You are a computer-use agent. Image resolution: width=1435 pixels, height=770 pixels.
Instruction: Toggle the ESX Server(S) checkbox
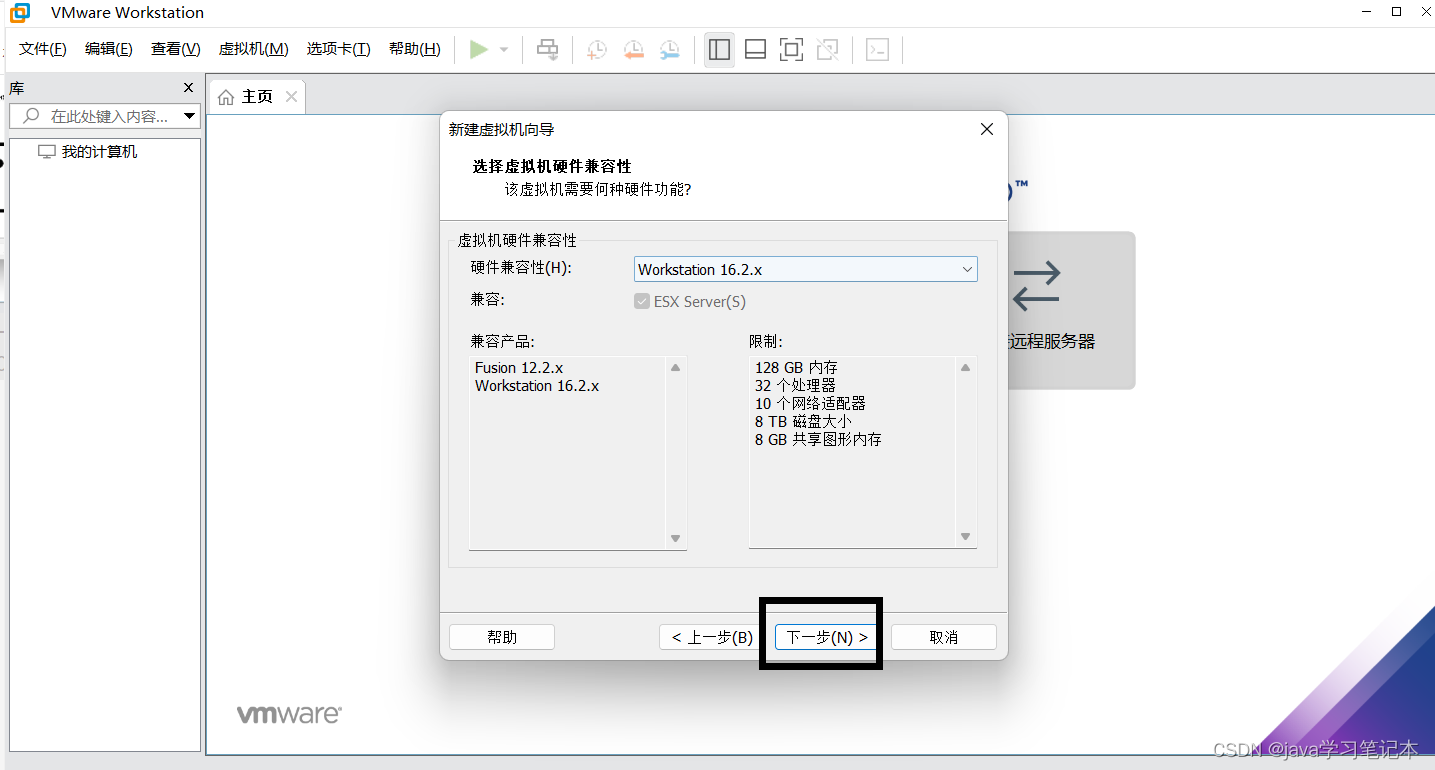642,301
